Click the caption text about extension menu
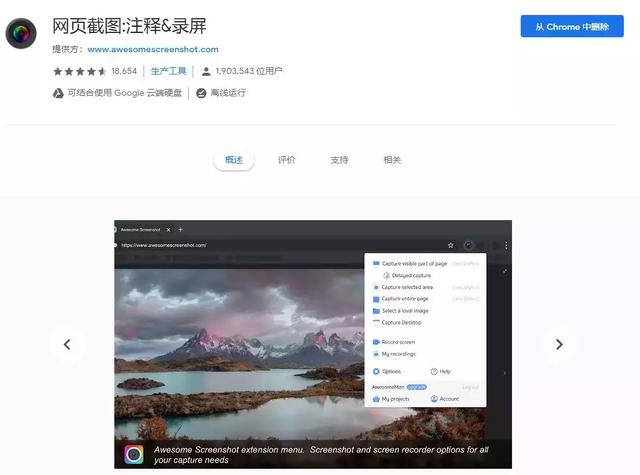The image size is (640, 475). coord(321,455)
